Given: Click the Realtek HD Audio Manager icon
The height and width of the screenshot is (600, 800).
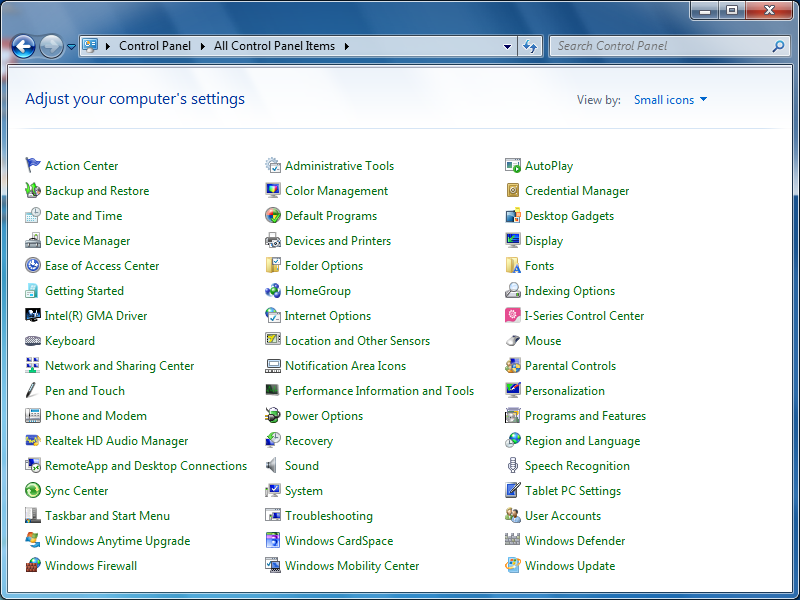Looking at the screenshot, I should coord(33,440).
